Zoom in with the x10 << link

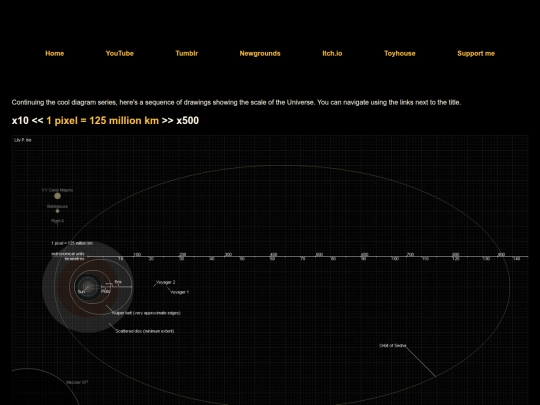[28, 121]
